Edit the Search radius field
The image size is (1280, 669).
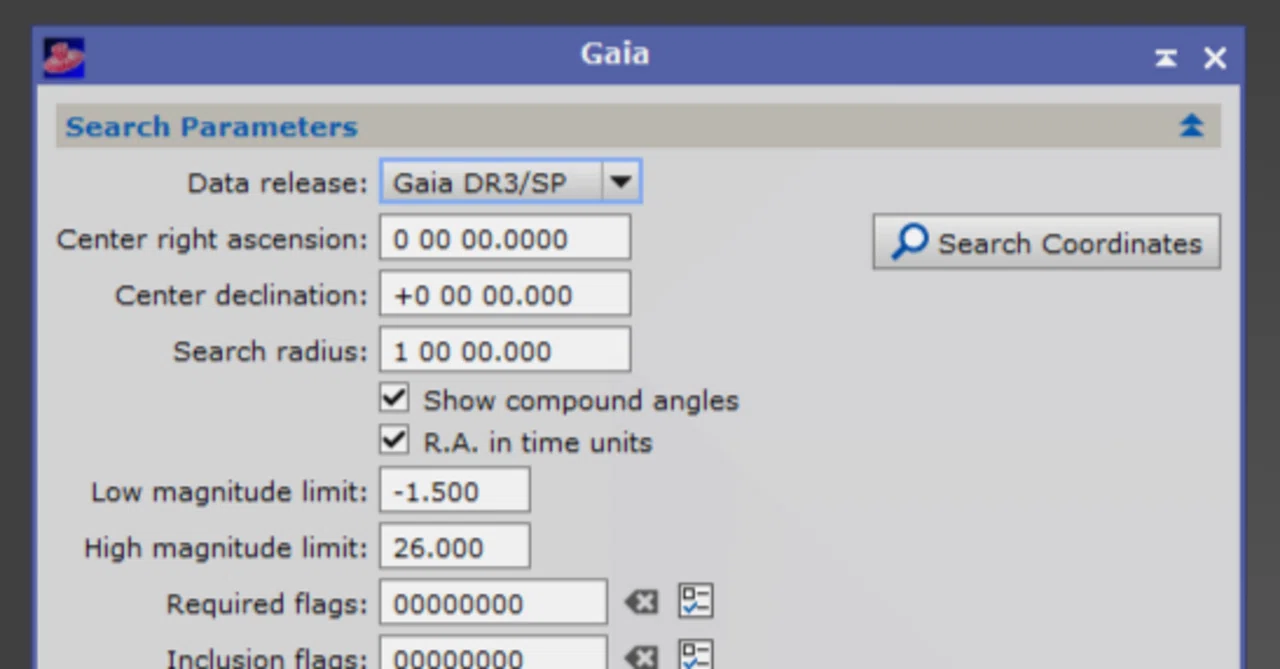[x=505, y=351]
